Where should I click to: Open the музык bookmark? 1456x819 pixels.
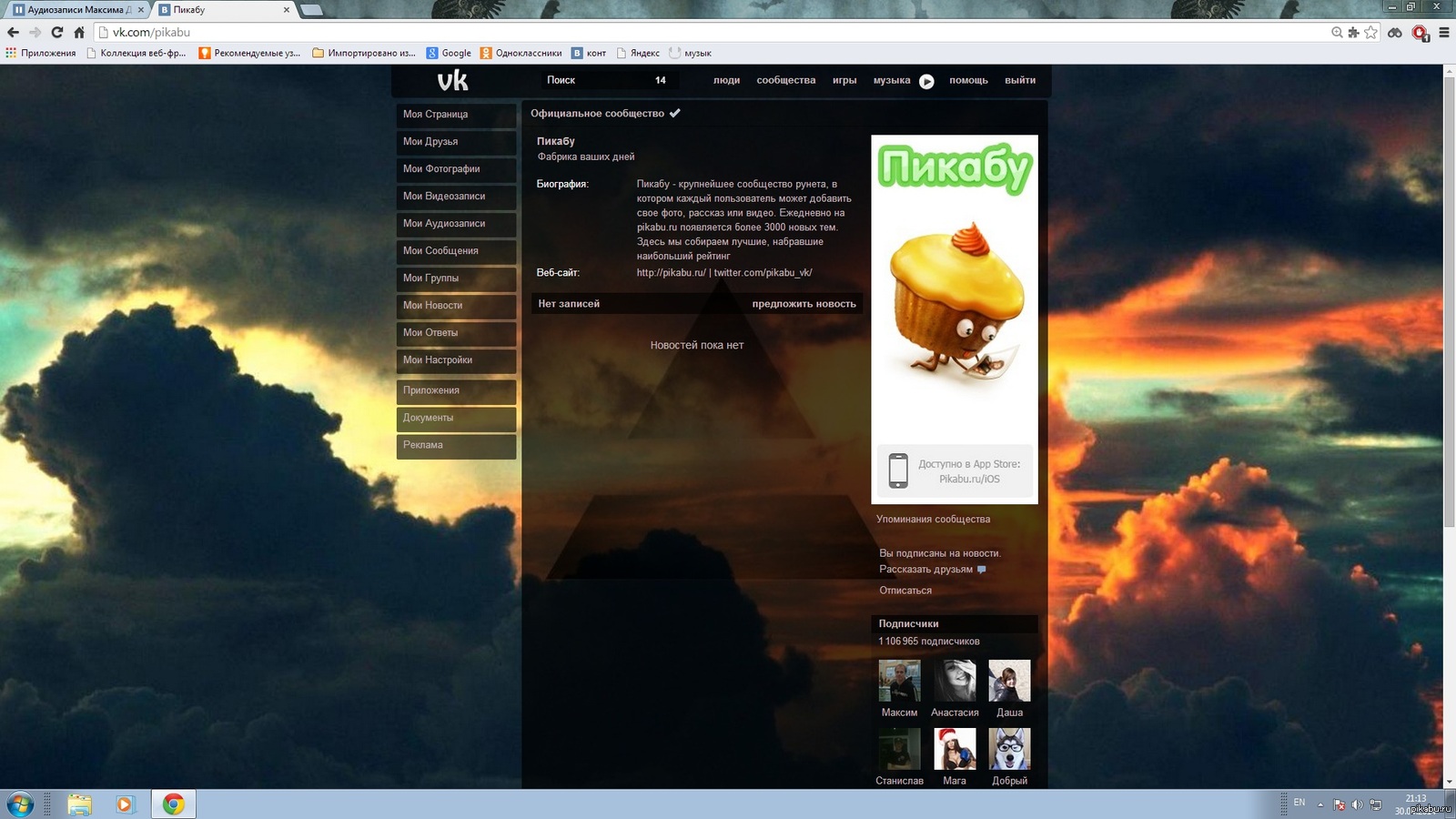(690, 53)
